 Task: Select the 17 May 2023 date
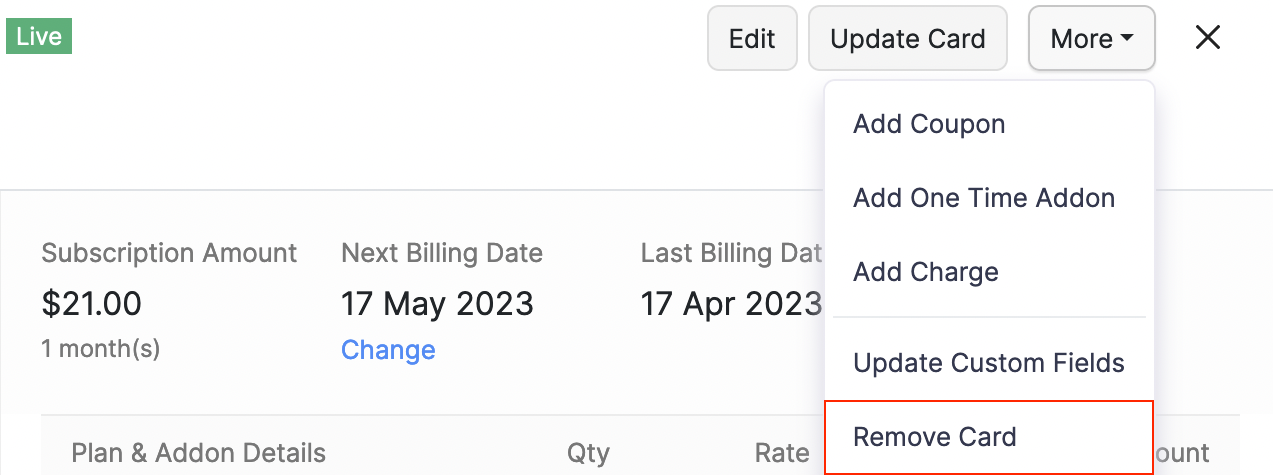(437, 303)
